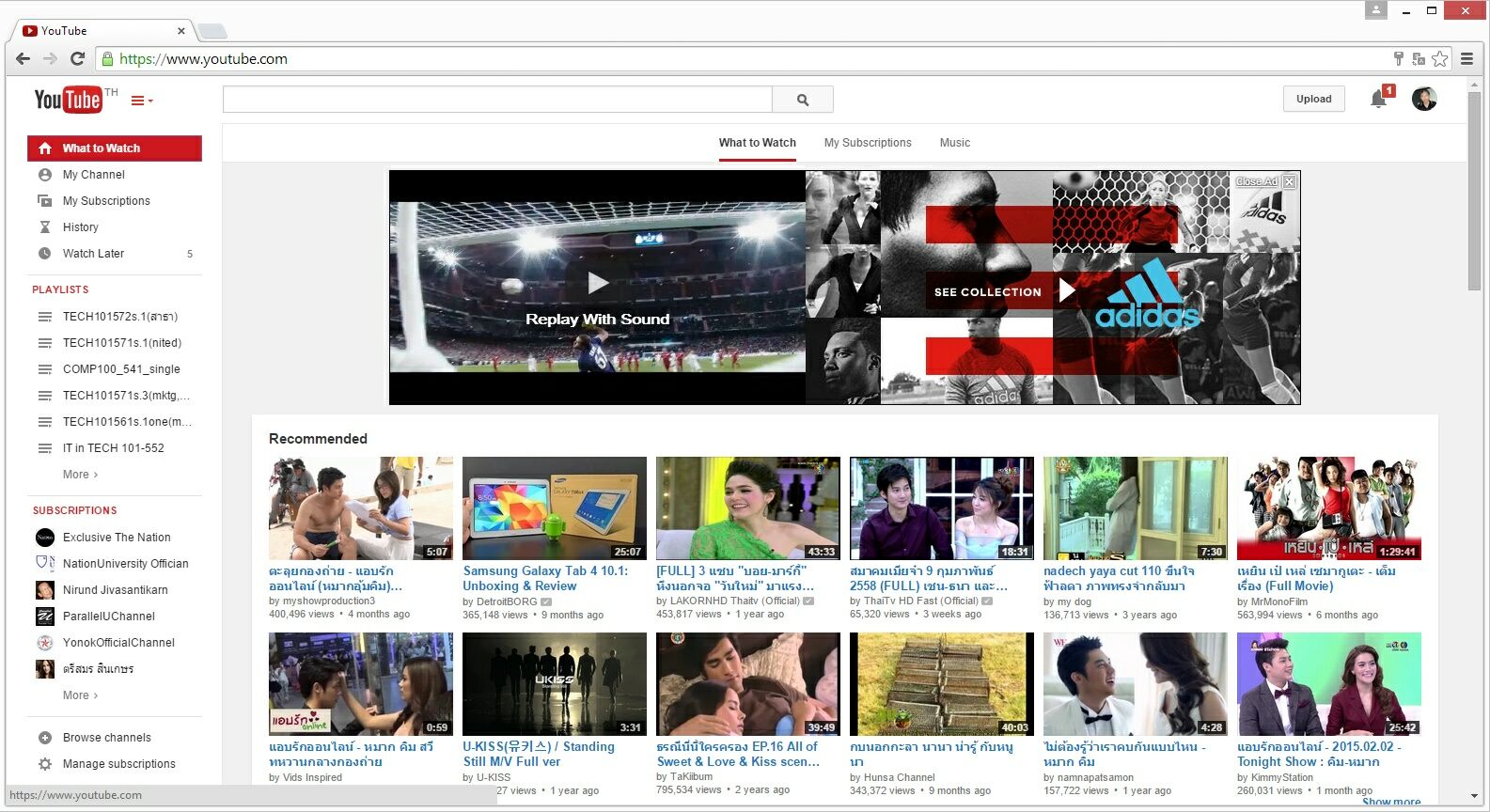Reload the page in browser

point(78,59)
